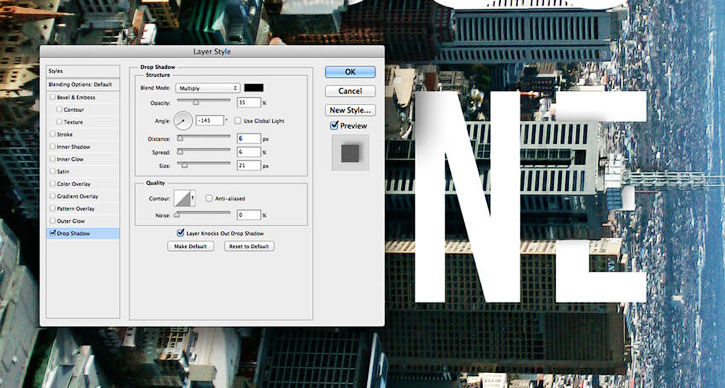Click the Contour curve thumbnail
Viewport: 725px width, 388px height.
point(182,198)
